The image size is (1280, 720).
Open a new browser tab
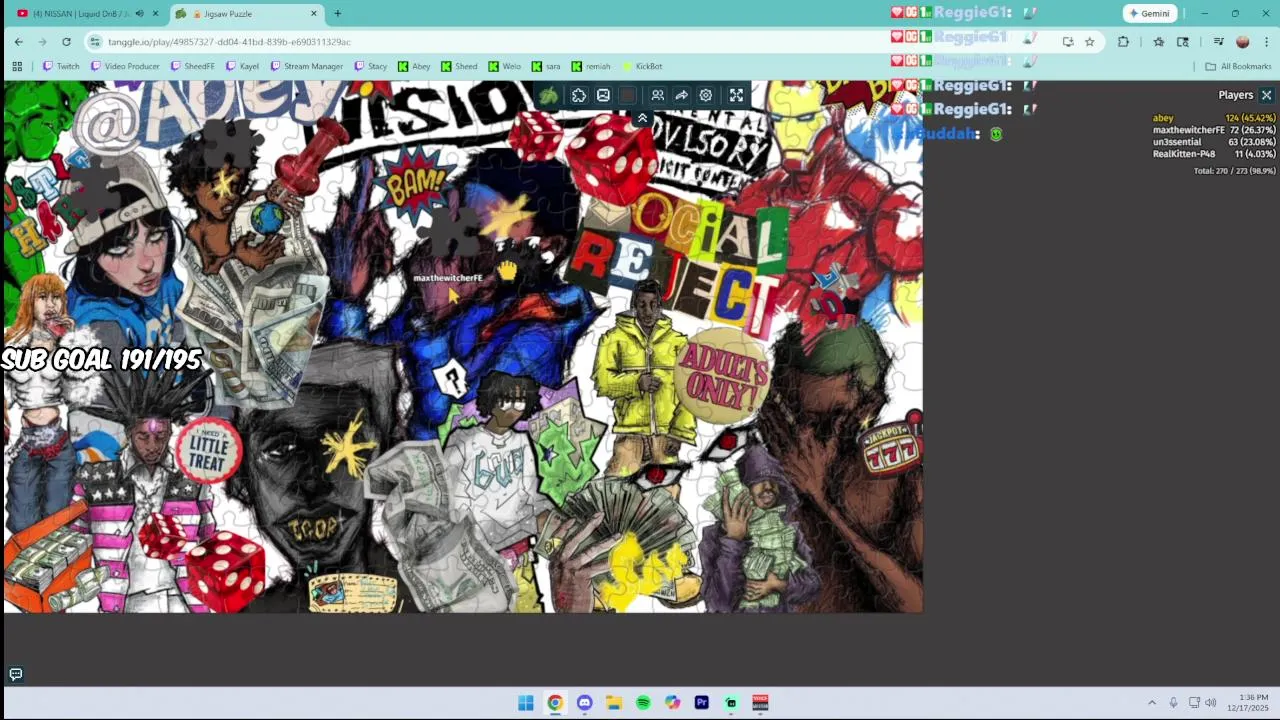337,13
